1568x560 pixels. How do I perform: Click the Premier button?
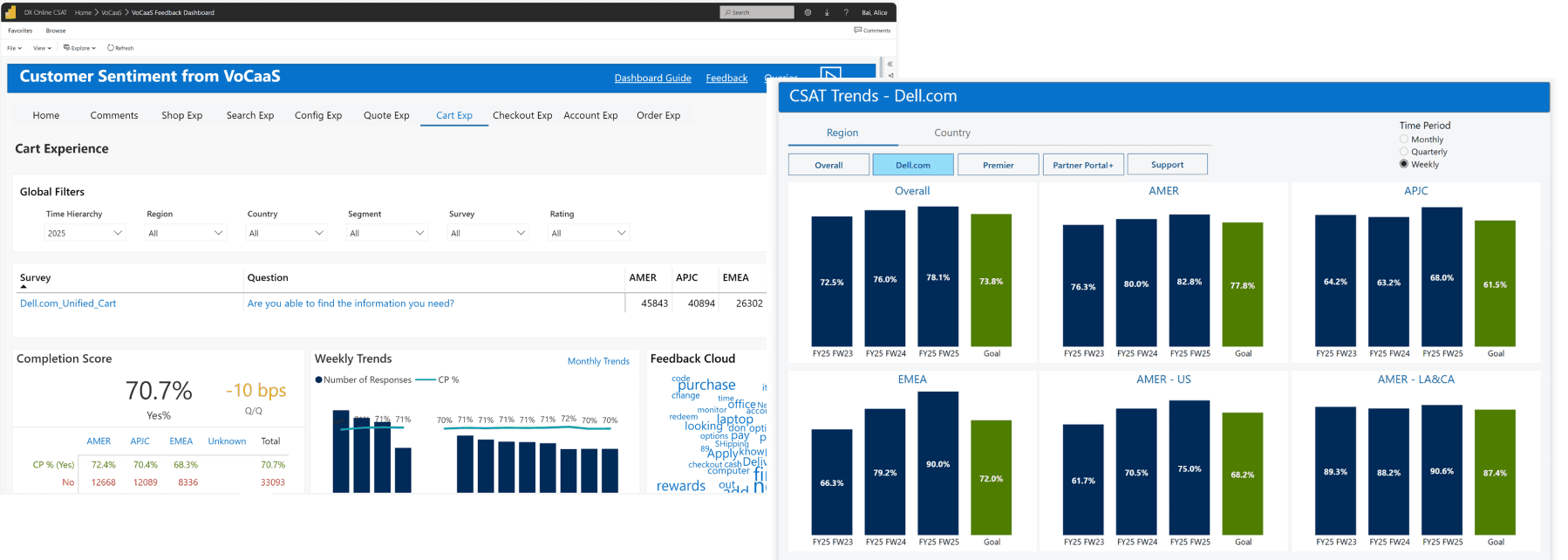(x=999, y=164)
